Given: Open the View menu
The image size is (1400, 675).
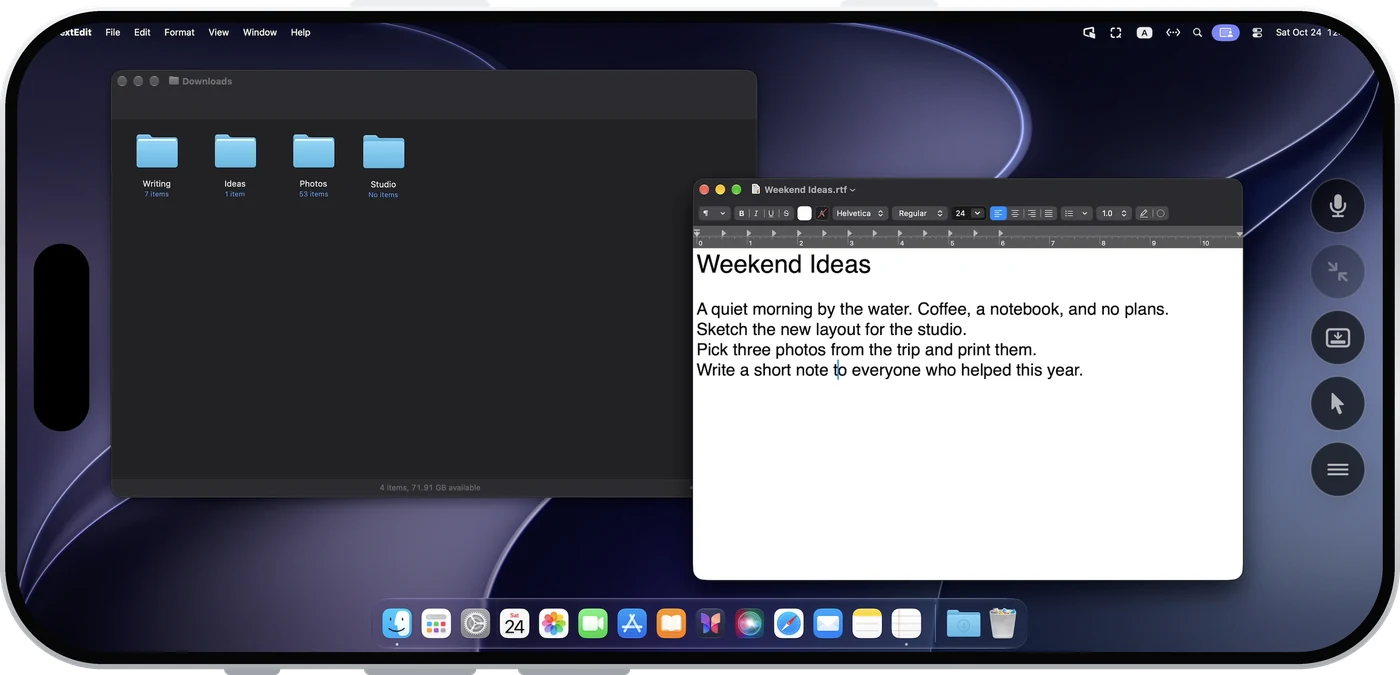Looking at the screenshot, I should coord(219,32).
